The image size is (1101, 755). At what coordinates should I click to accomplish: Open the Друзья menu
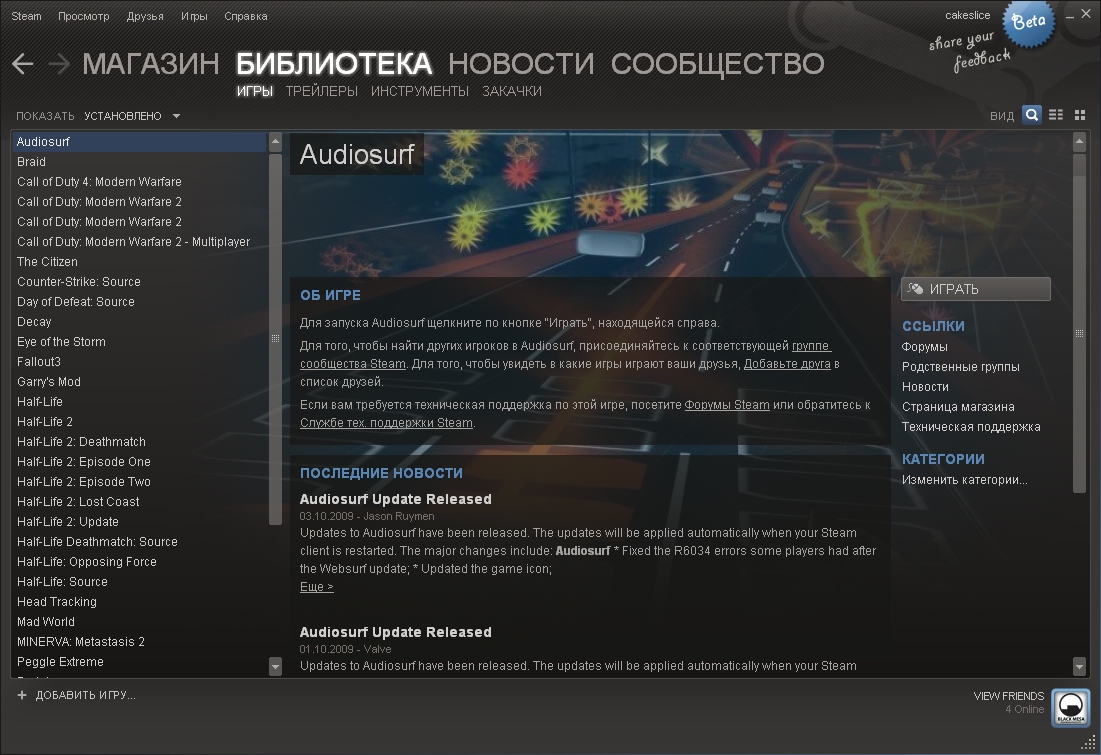(x=145, y=16)
